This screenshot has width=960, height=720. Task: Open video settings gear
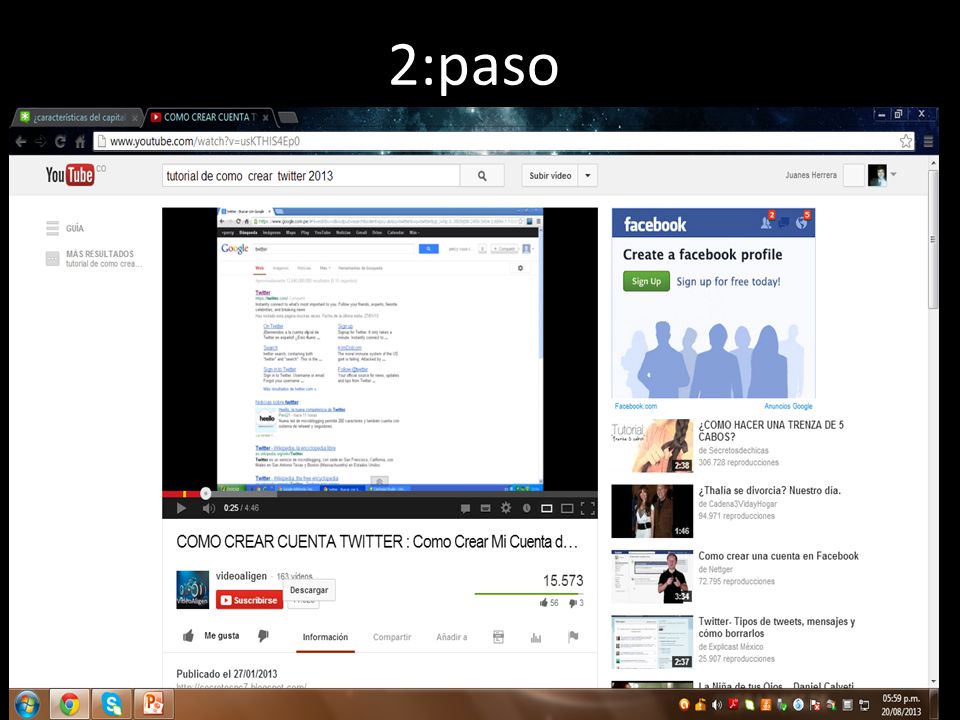coord(506,508)
